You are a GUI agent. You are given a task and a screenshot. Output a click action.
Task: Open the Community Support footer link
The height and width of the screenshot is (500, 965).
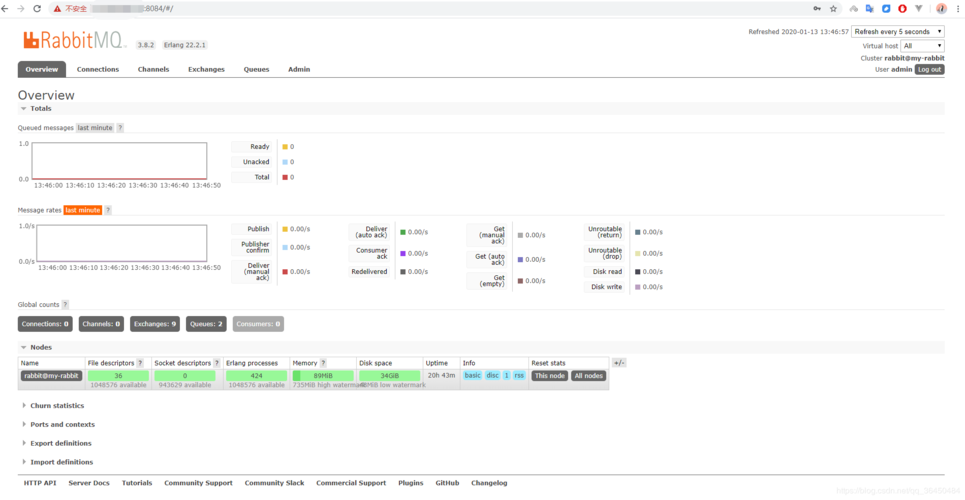click(198, 483)
